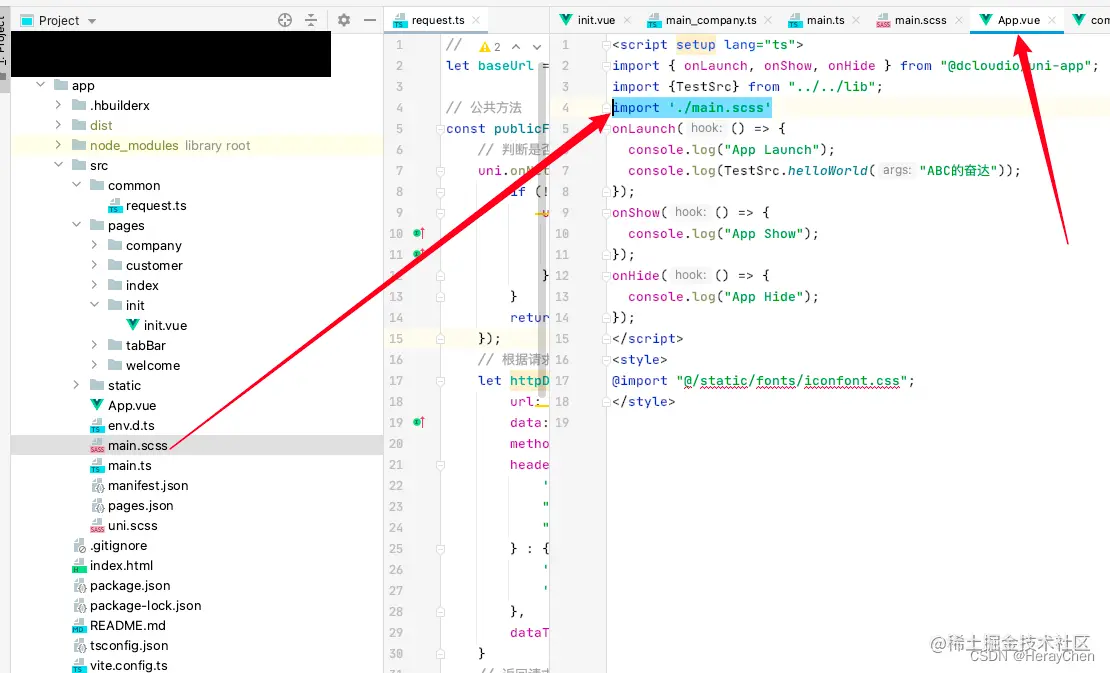The image size is (1110, 673).
Task: Select env.d.ts in project tree
Action: [x=131, y=425]
